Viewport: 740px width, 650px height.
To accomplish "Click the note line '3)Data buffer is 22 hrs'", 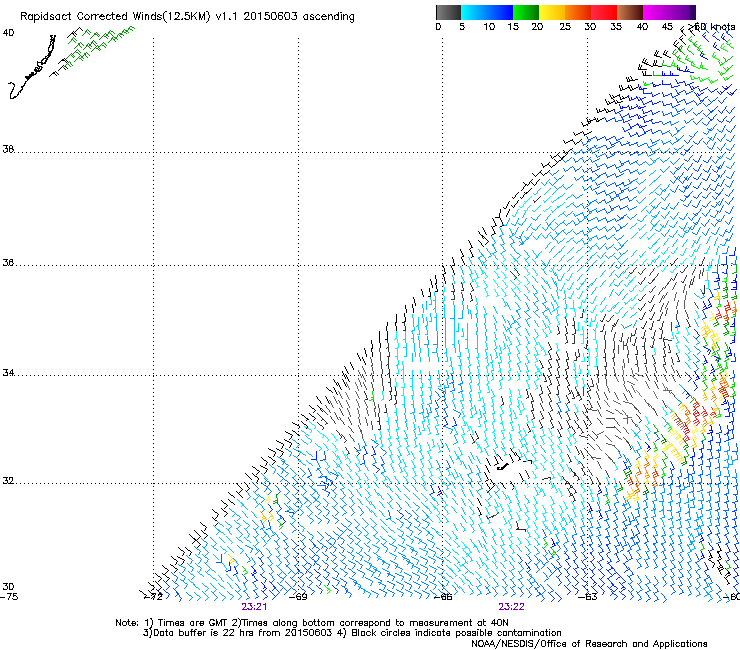I will 352,633.
